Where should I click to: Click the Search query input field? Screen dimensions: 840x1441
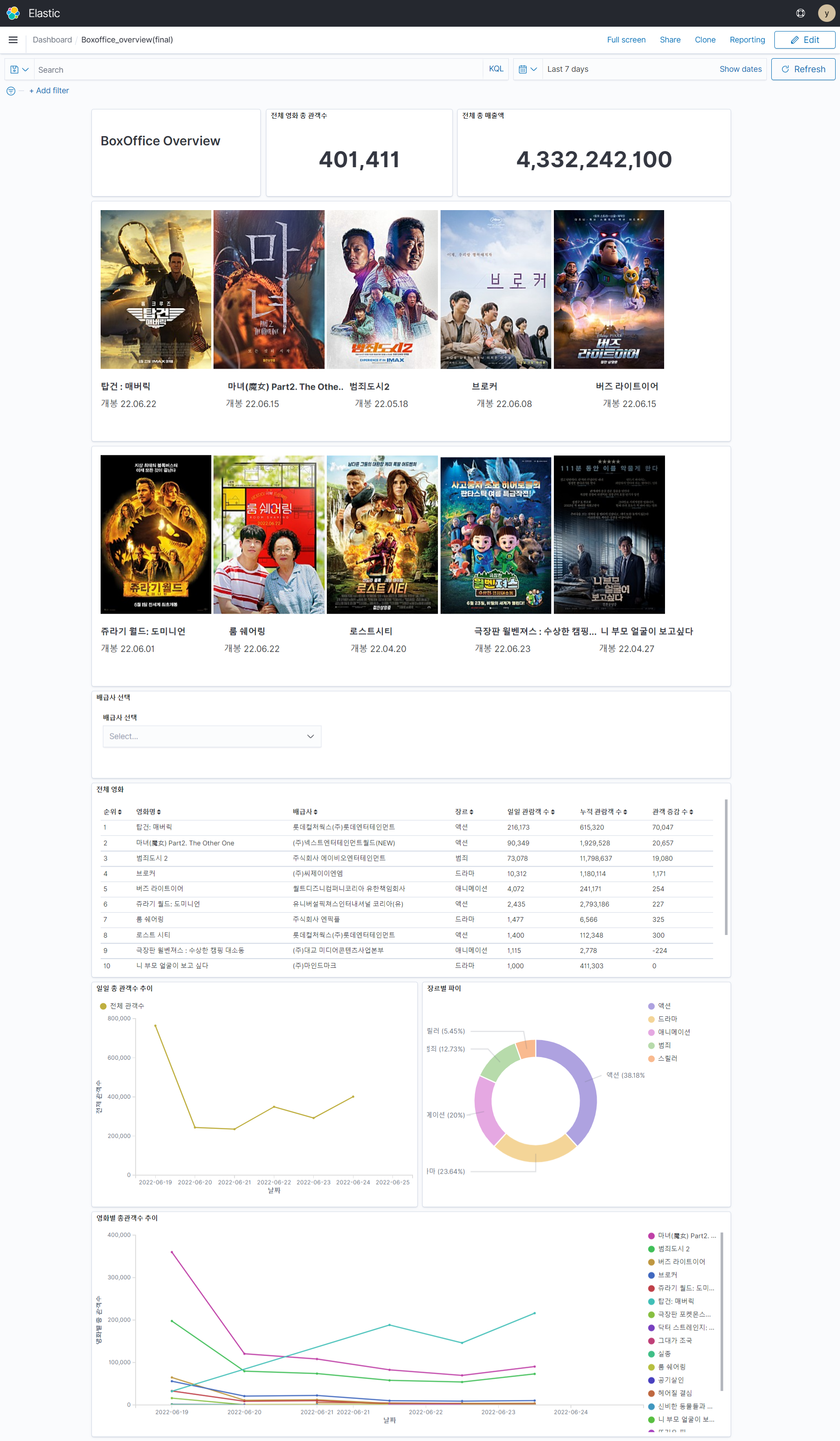pos(257,70)
